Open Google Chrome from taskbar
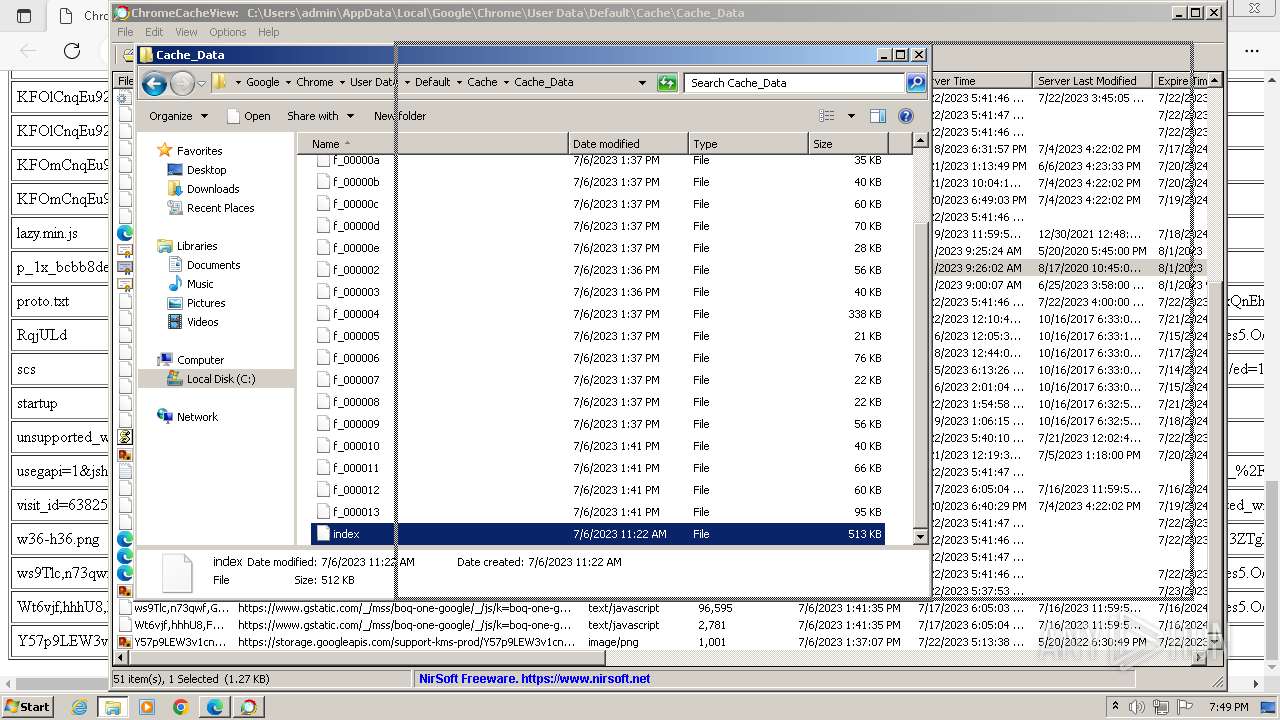 [181, 707]
